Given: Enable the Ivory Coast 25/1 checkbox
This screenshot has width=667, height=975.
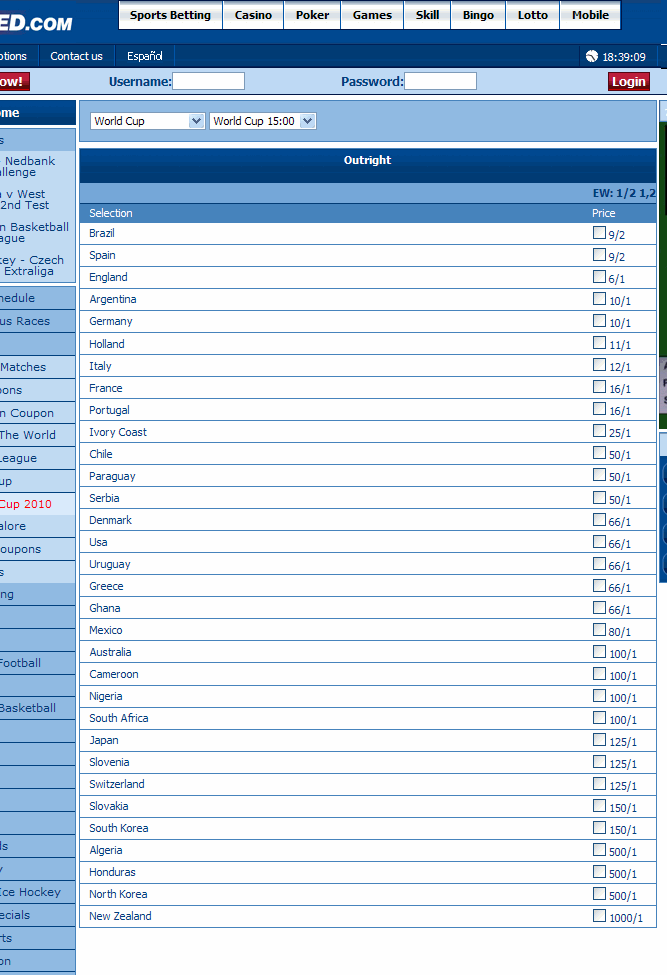Looking at the screenshot, I should point(599,431).
